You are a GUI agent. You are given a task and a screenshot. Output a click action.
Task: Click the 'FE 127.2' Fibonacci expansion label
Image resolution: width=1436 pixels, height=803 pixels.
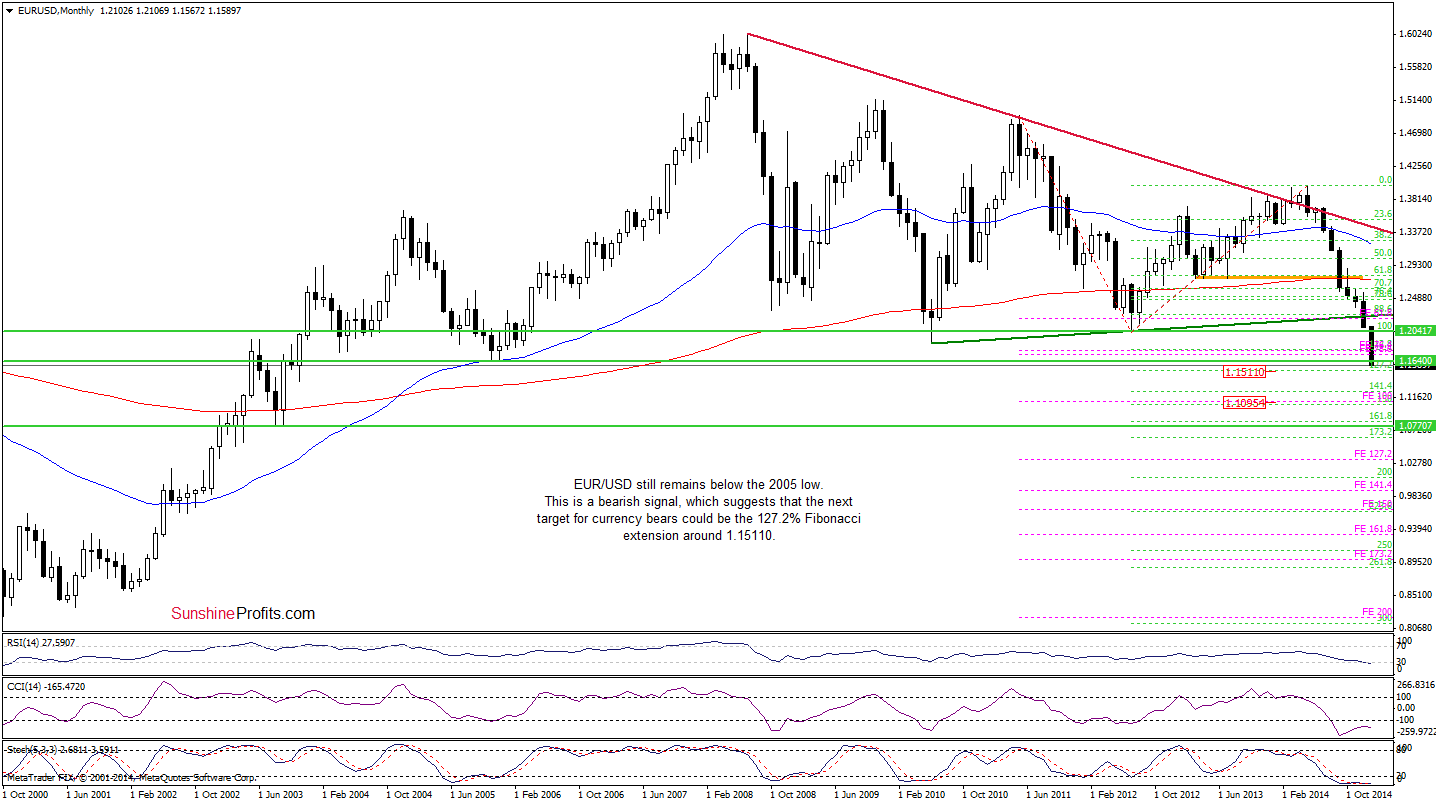point(1374,453)
